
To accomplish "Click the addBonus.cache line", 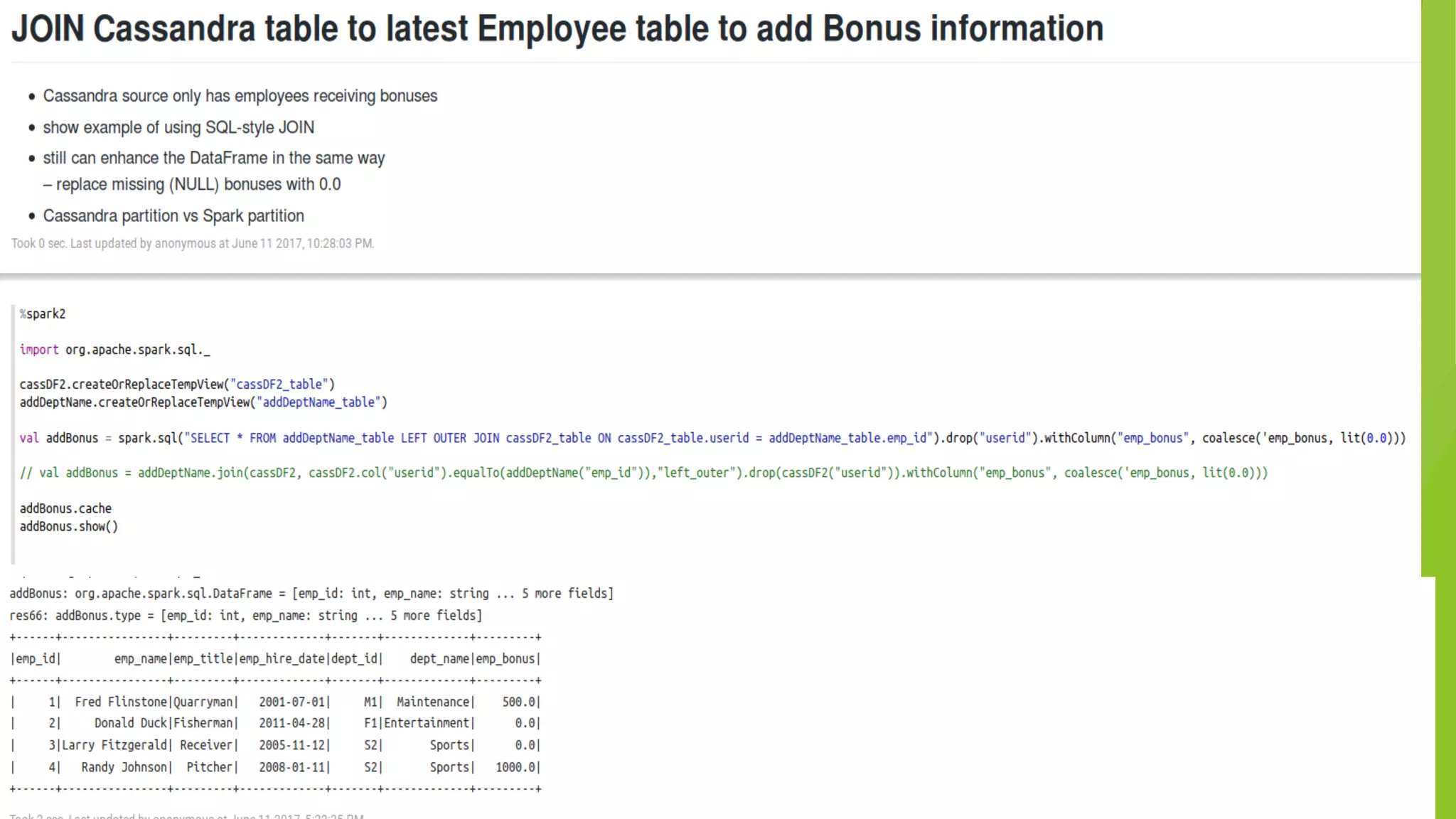I will [65, 509].
